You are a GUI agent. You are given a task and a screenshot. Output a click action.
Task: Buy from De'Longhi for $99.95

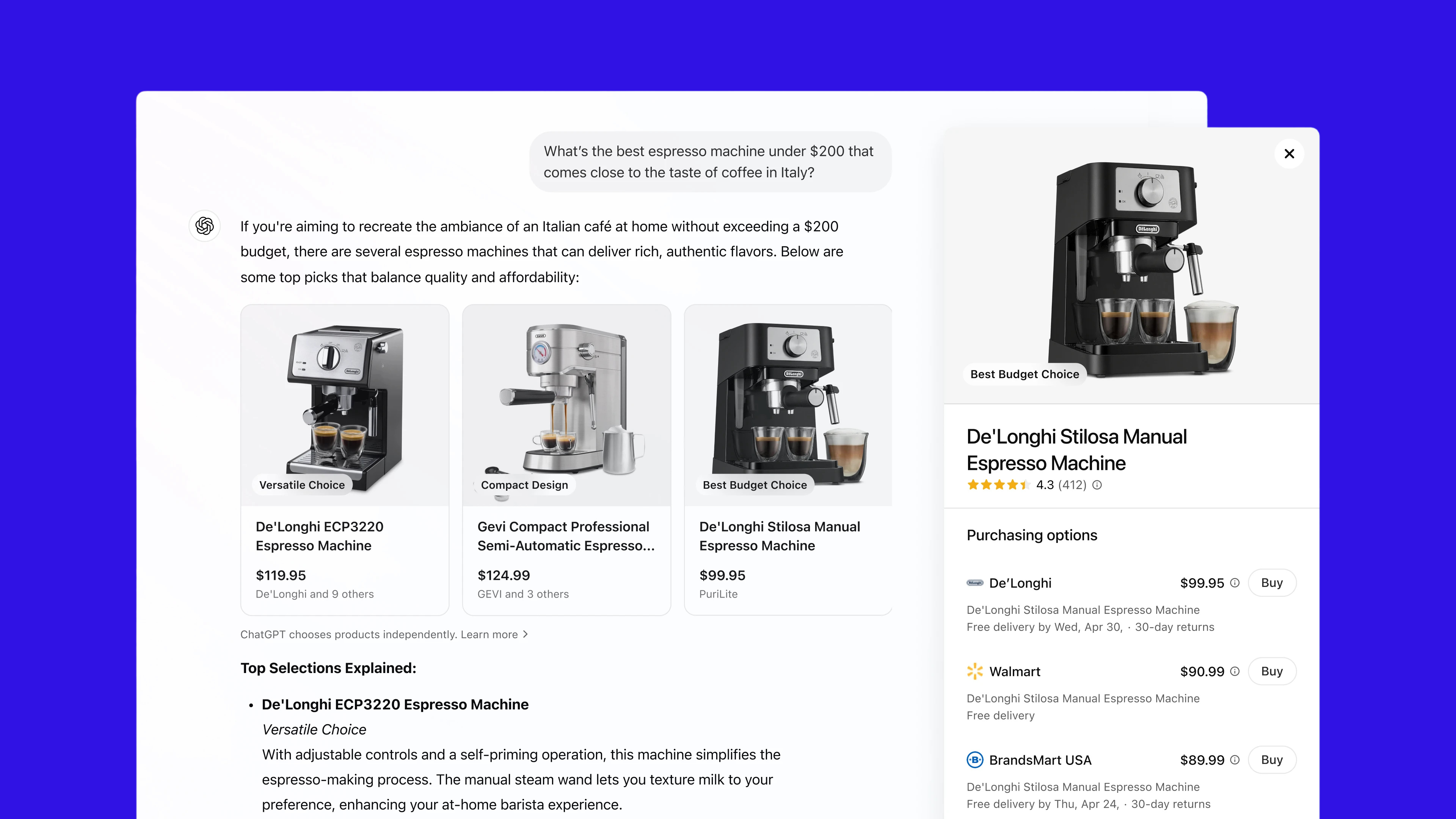1272,583
